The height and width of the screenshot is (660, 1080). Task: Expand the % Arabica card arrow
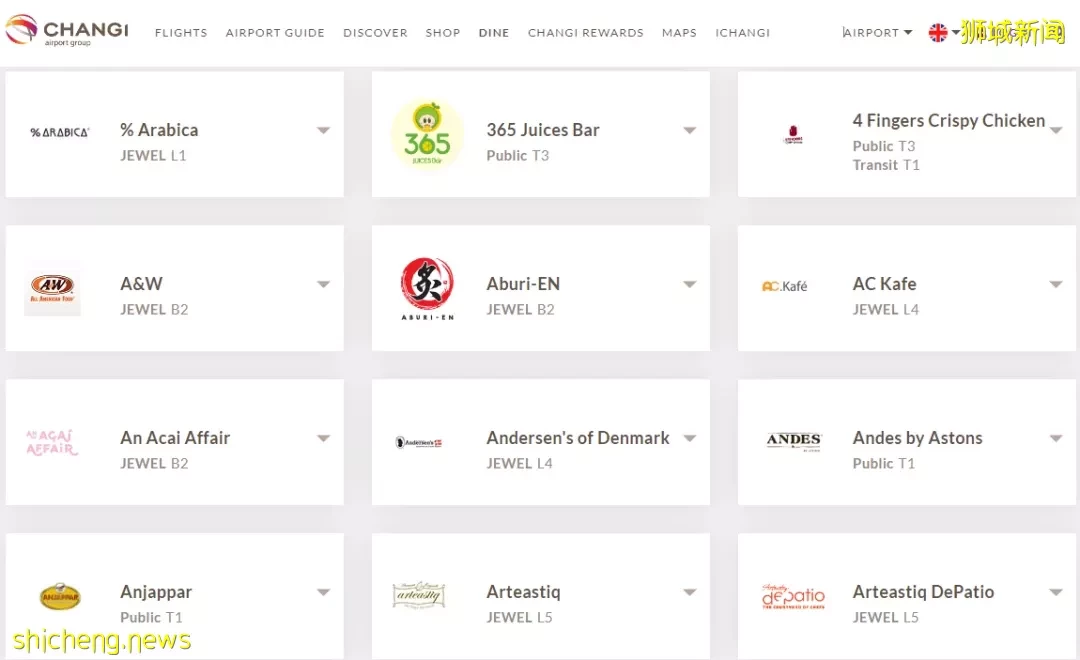coord(323,130)
